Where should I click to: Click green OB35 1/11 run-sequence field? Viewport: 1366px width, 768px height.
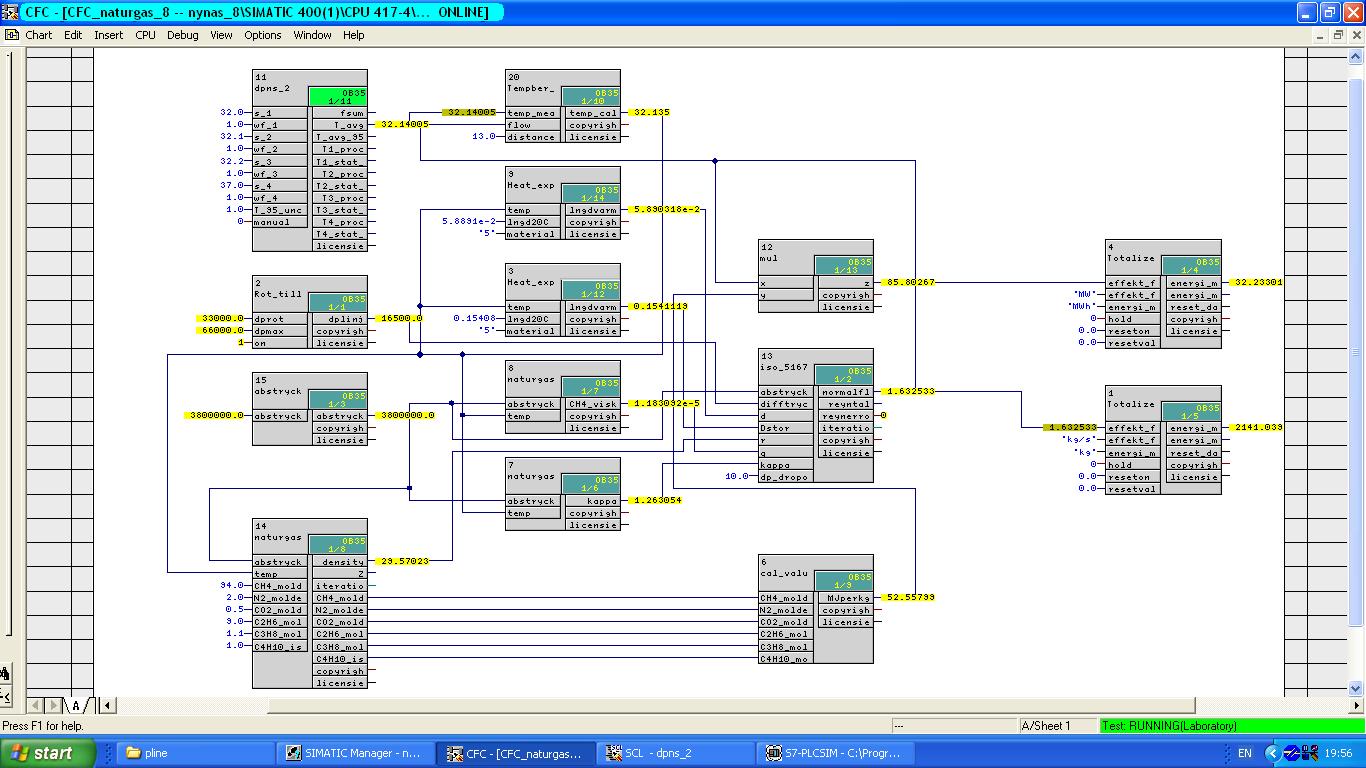pyautogui.click(x=337, y=96)
